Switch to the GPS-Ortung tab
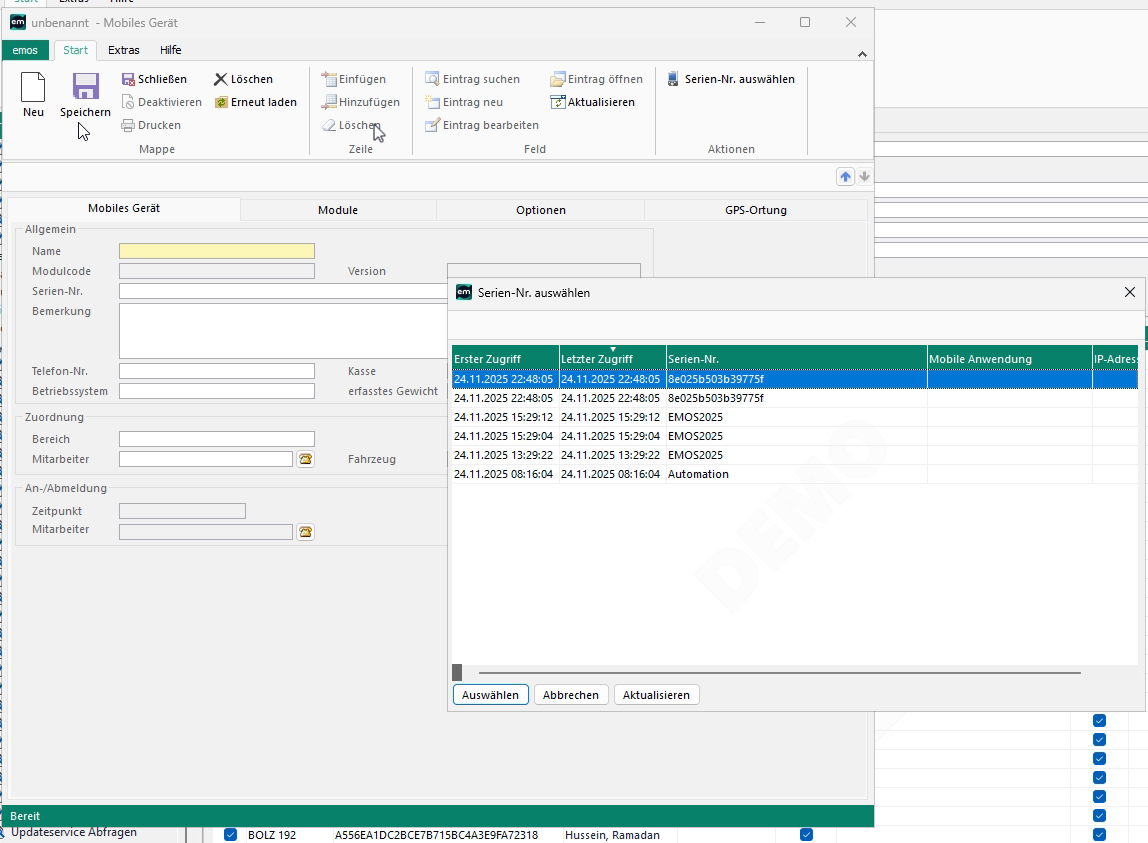The height and width of the screenshot is (843, 1148). (x=755, y=210)
